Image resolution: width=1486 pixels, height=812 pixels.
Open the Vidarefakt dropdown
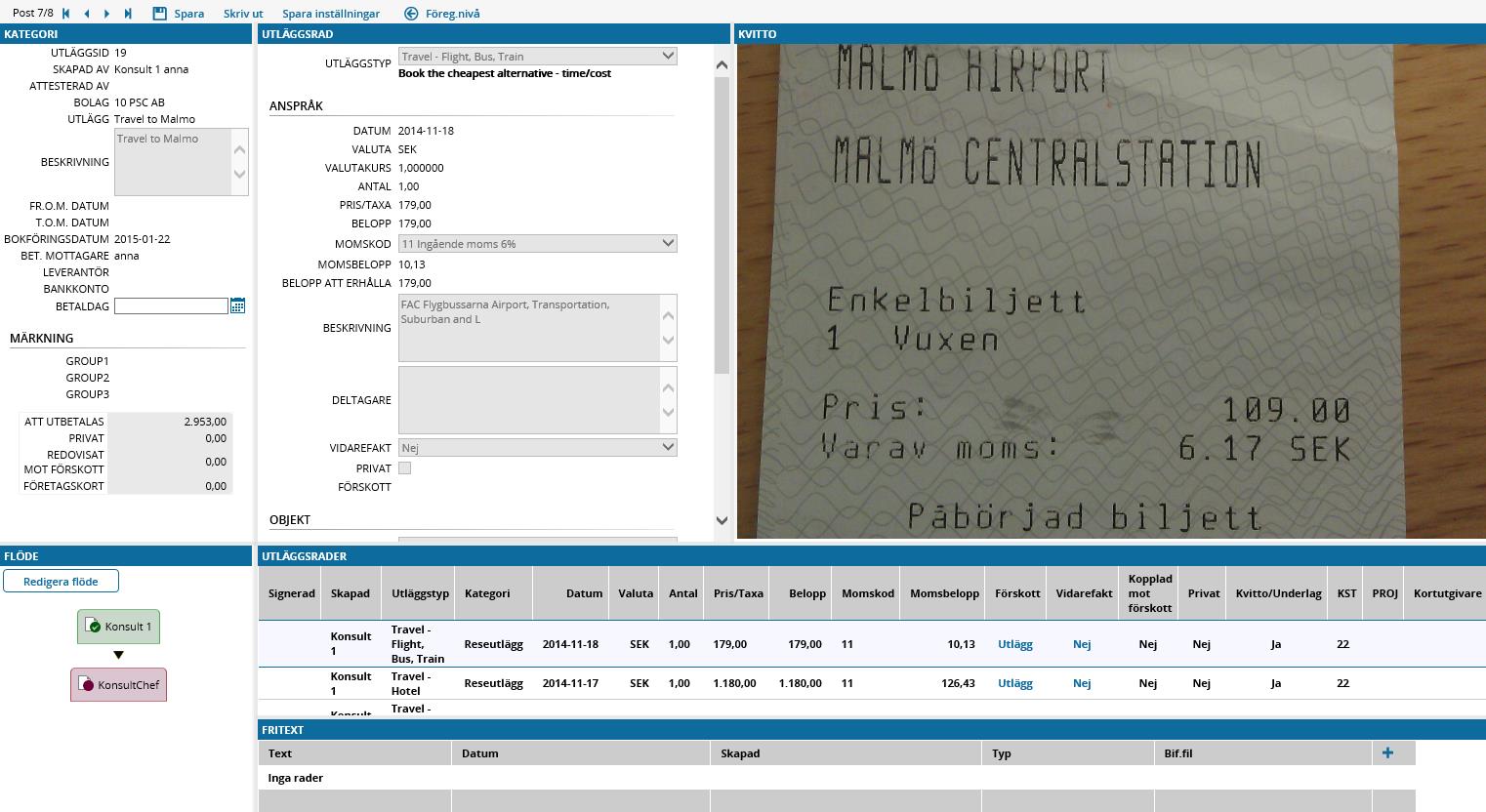click(x=537, y=448)
